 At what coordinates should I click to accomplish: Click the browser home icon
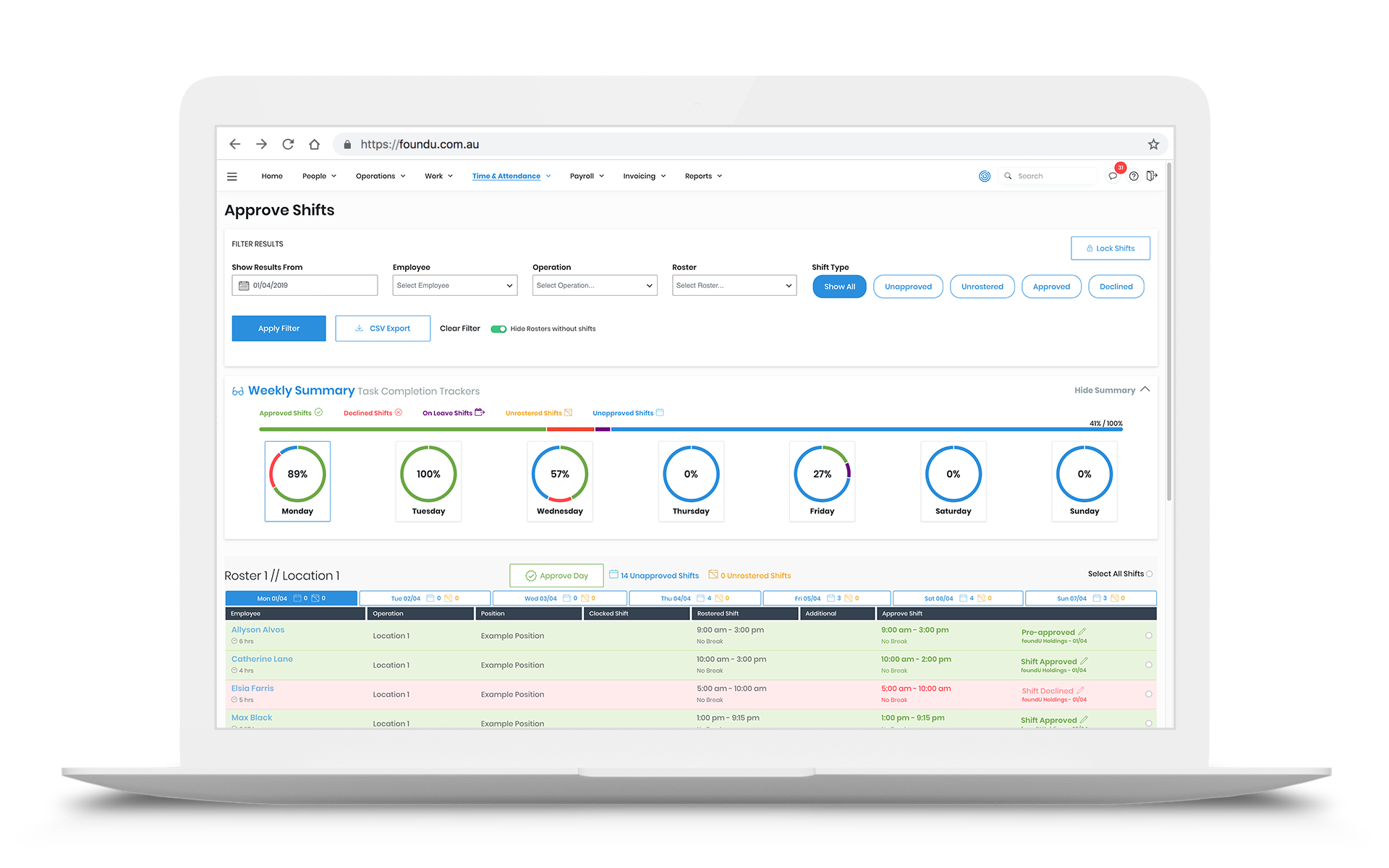click(x=314, y=145)
